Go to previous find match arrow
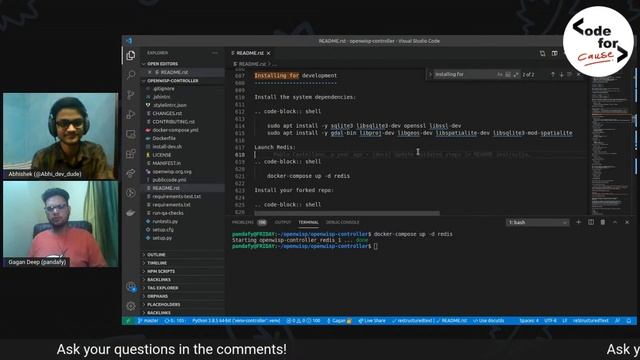Image resolution: width=640 pixels, height=360 pixels. pyautogui.click(x=553, y=74)
